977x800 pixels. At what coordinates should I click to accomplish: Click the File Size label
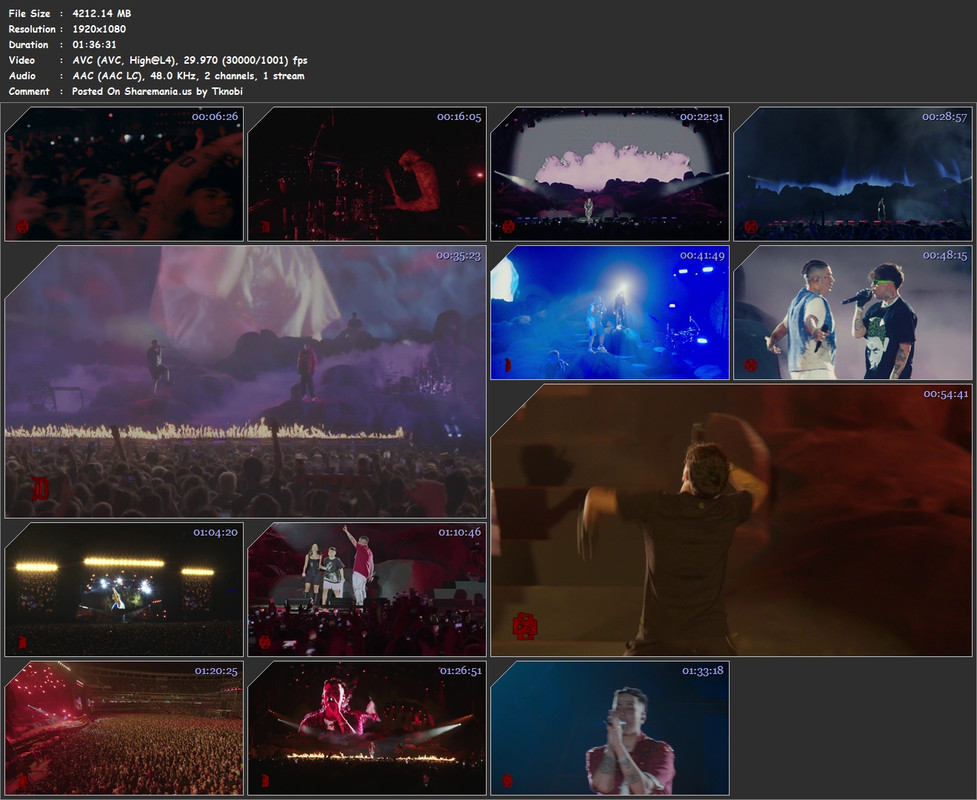(29, 13)
